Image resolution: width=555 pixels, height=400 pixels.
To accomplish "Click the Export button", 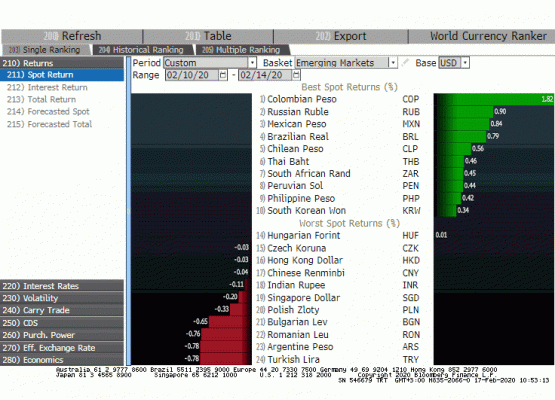I will coord(341,36).
